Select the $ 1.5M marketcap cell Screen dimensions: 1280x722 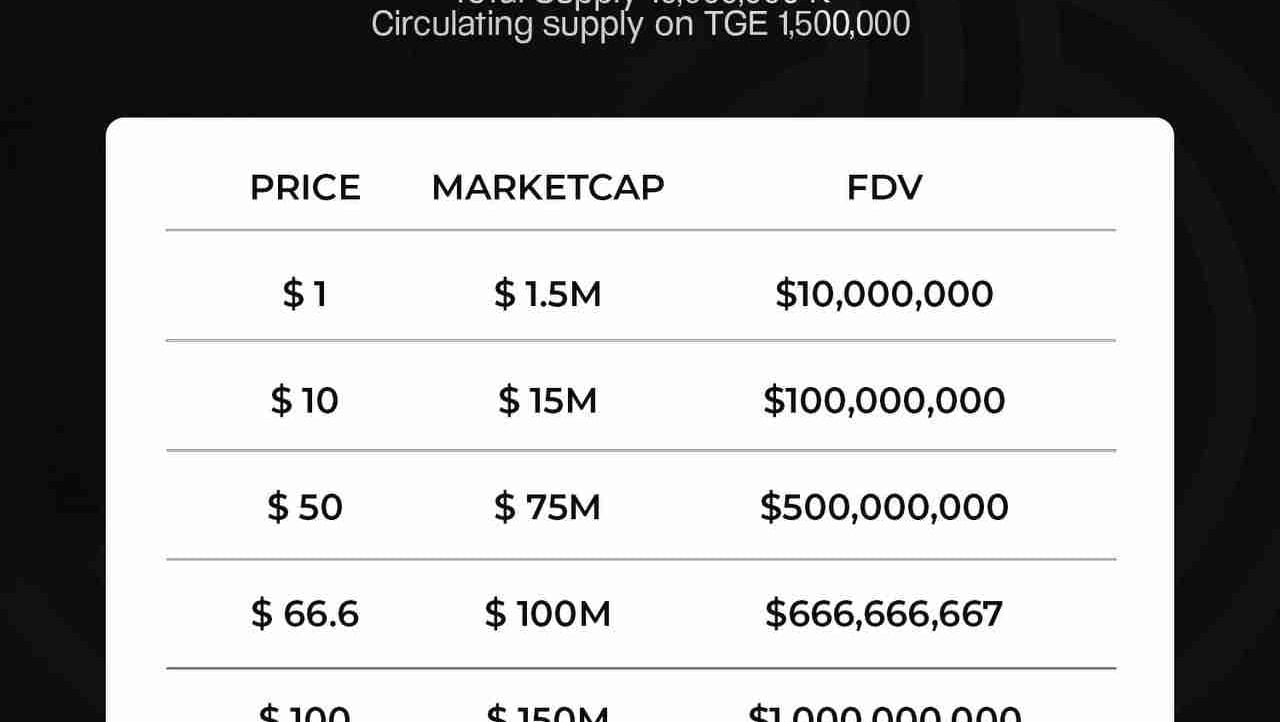547,294
